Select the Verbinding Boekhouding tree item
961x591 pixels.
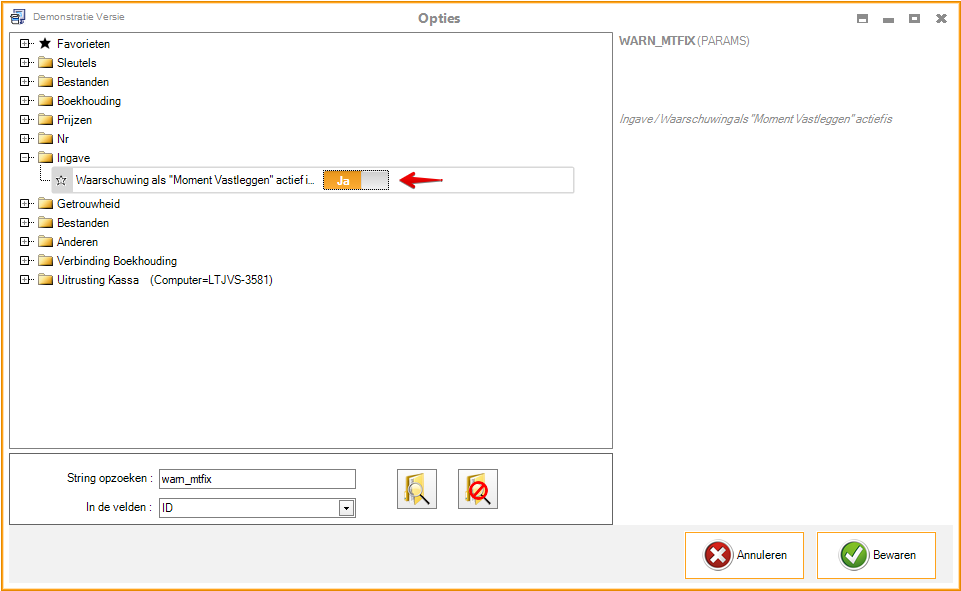click(116, 261)
